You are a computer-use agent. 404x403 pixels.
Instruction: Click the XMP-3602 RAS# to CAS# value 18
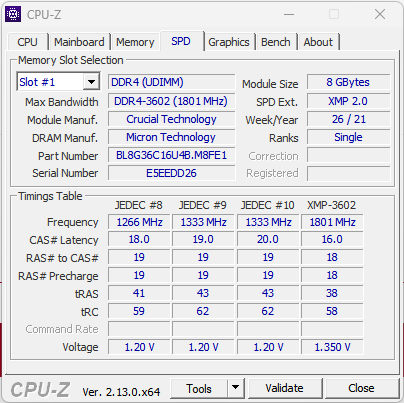pos(332,257)
